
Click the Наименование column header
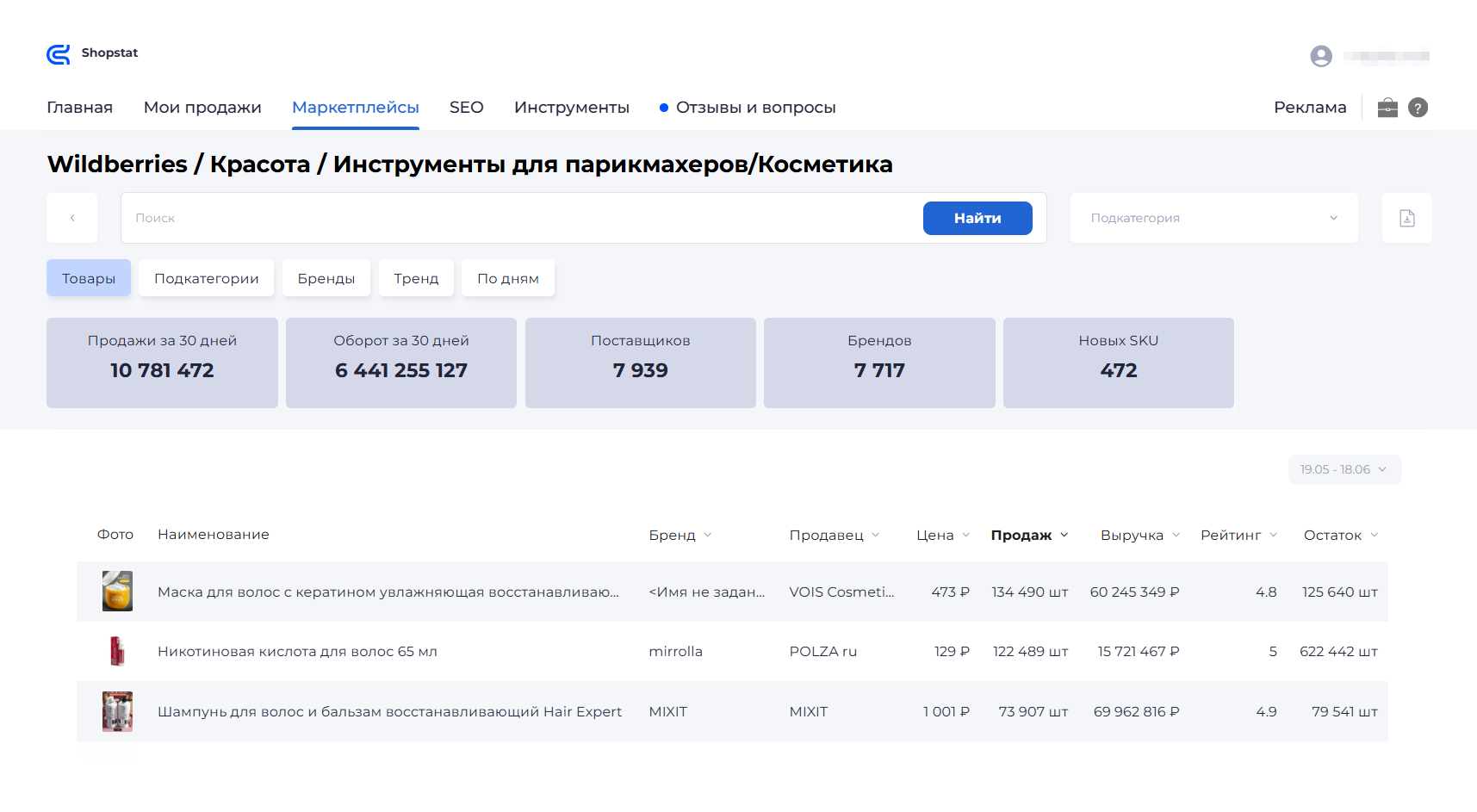[214, 535]
